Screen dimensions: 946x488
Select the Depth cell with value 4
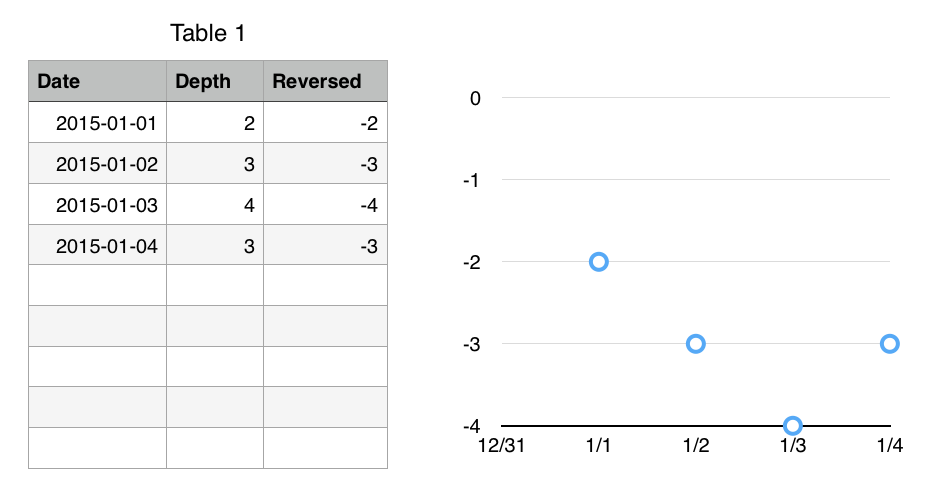coord(215,204)
